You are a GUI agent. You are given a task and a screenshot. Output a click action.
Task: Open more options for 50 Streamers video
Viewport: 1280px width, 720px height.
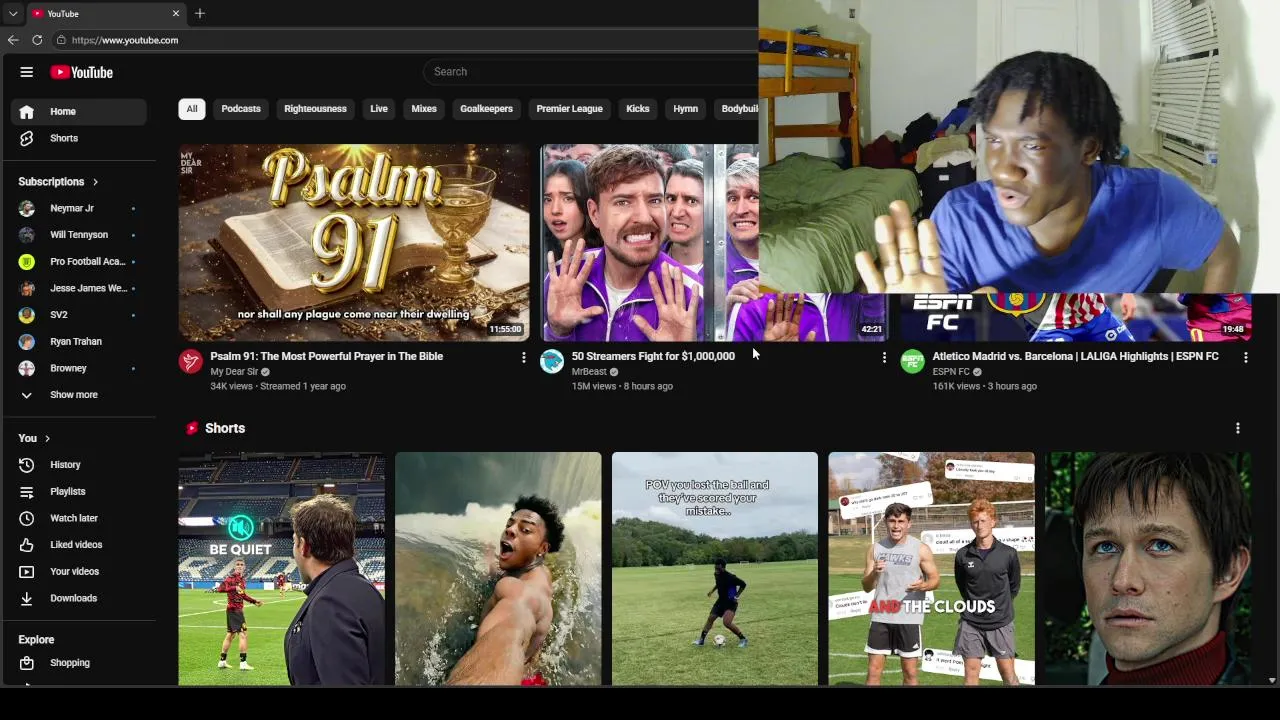point(884,357)
